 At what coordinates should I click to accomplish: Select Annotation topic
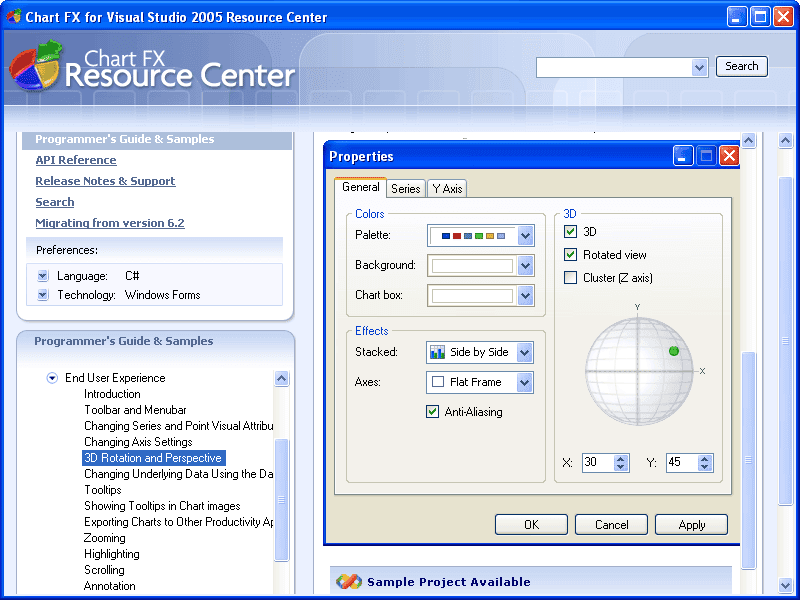pyautogui.click(x=110, y=586)
